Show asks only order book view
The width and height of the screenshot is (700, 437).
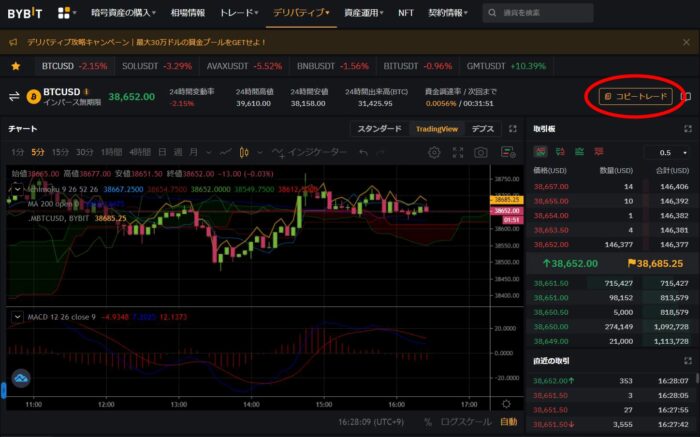tap(599, 152)
